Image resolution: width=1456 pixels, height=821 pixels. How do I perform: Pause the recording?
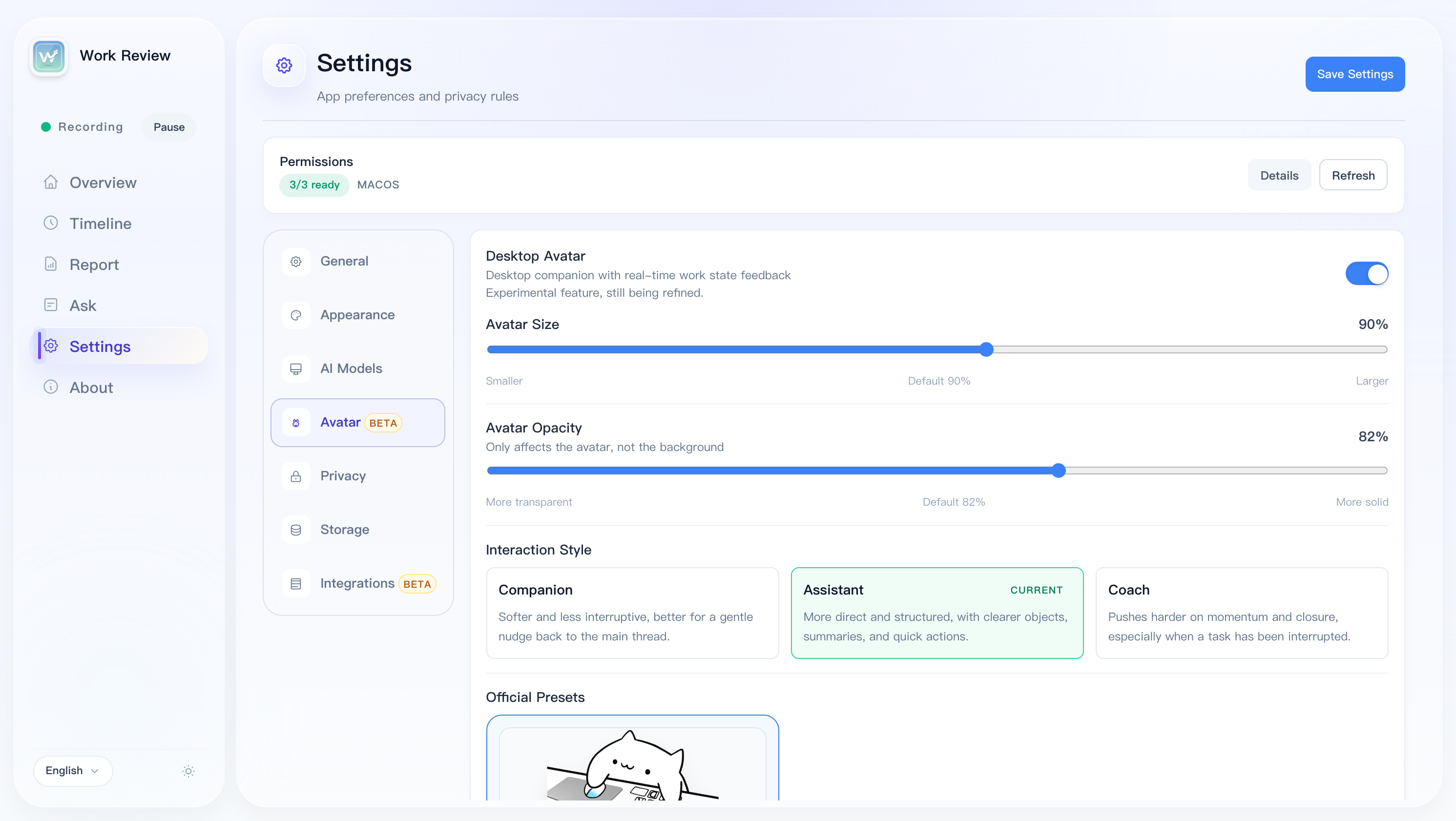(x=169, y=127)
